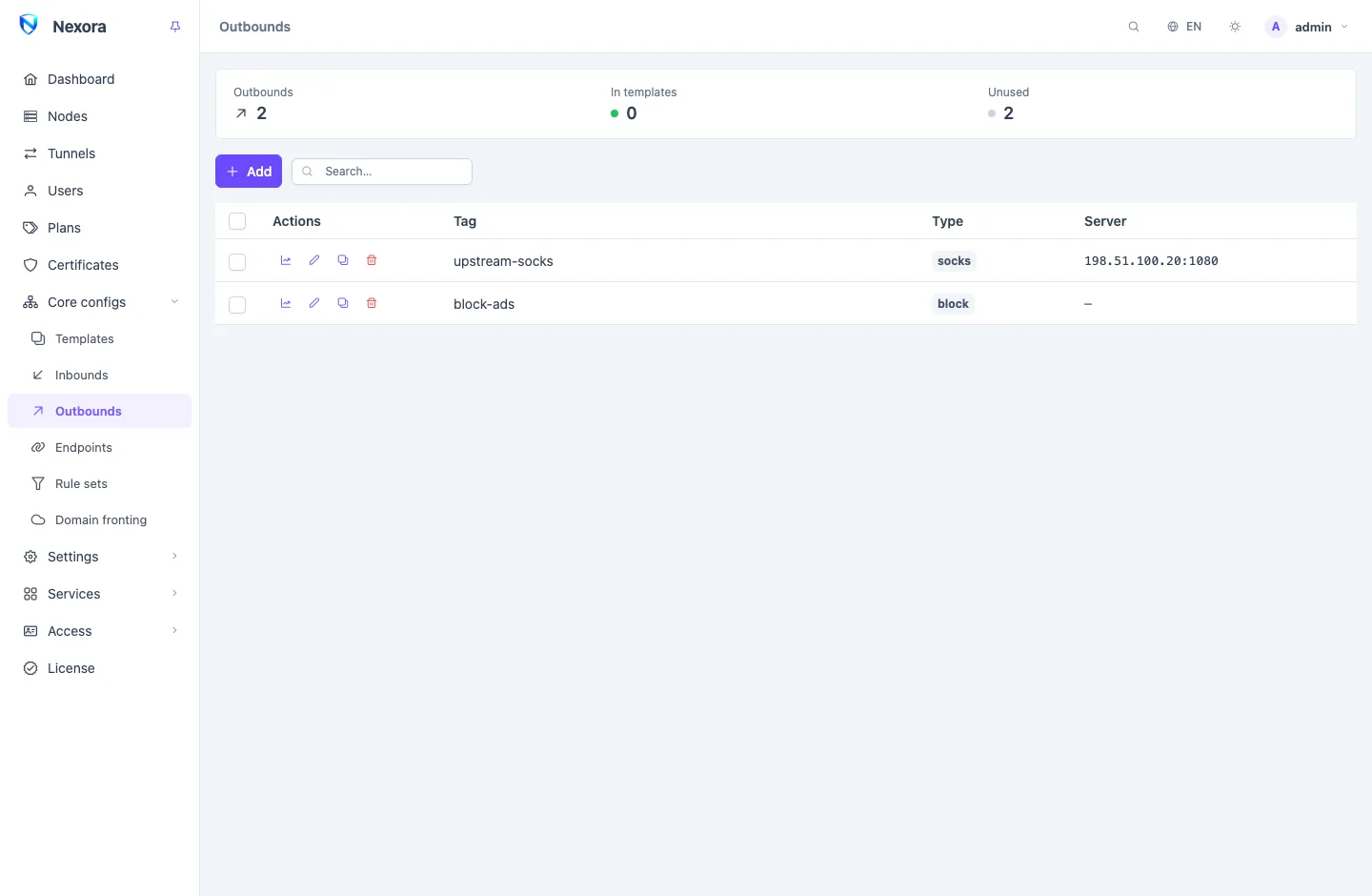This screenshot has height=896, width=1372.
Task: Duplicate the block-ads outbound
Action: (x=343, y=303)
